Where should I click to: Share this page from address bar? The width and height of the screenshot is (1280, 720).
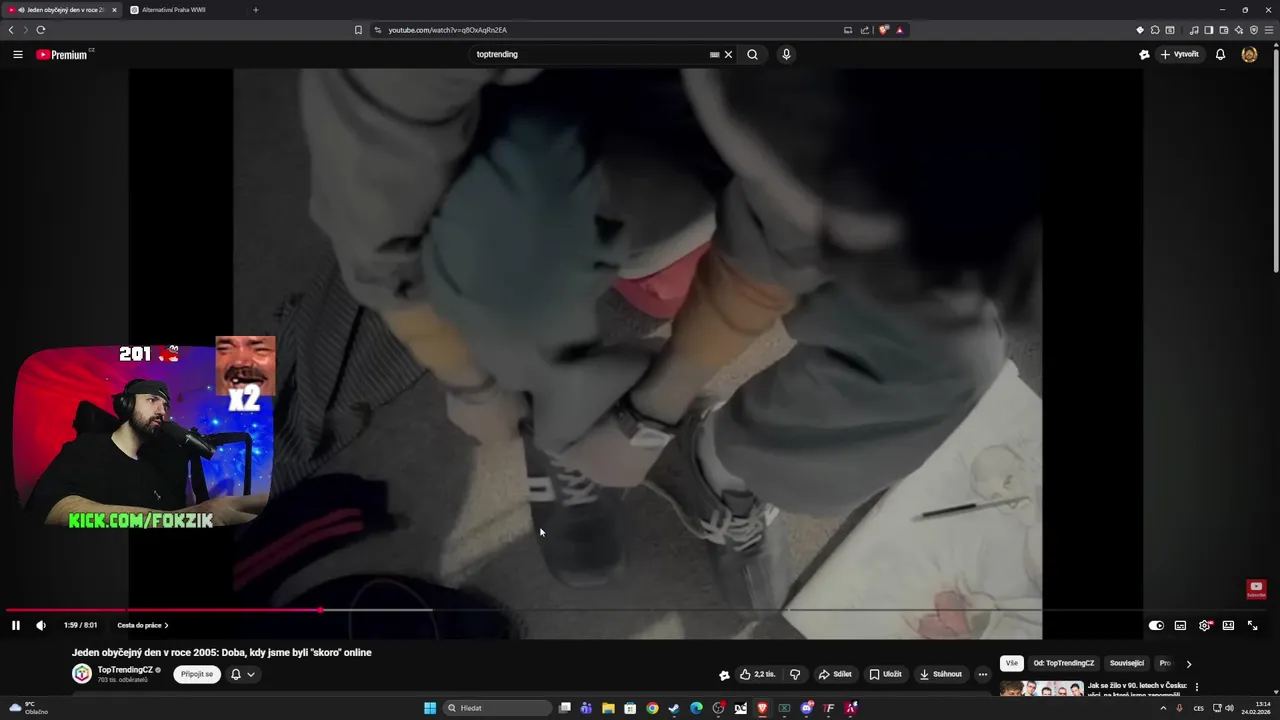(x=864, y=30)
